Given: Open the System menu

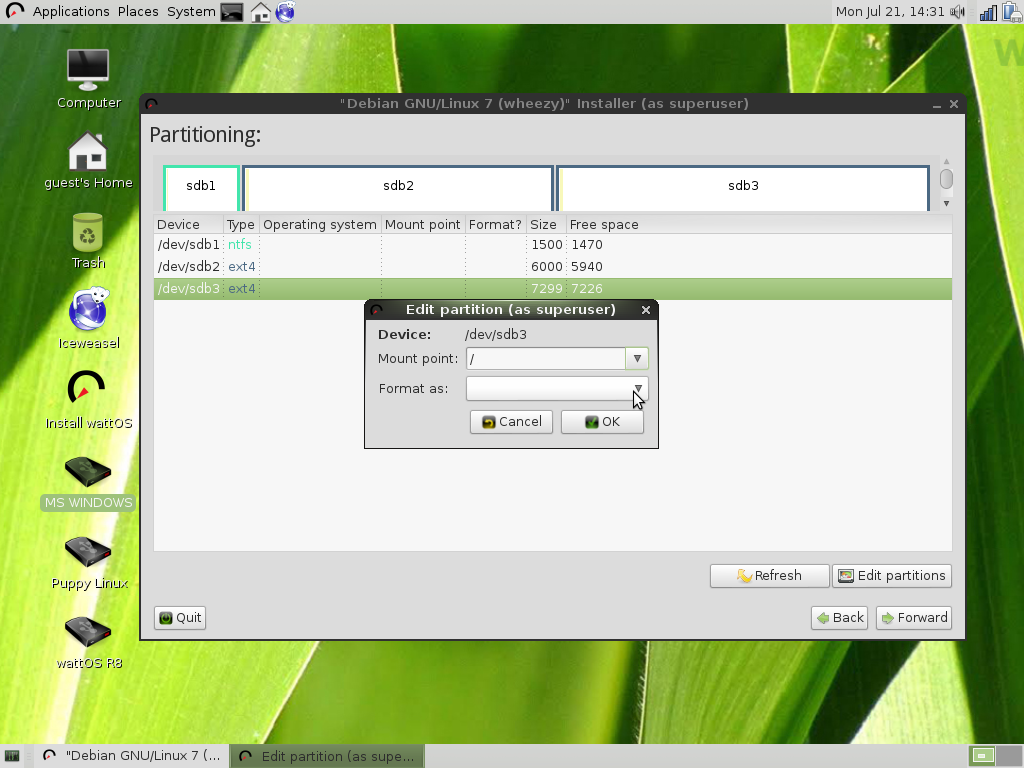Looking at the screenshot, I should (191, 12).
